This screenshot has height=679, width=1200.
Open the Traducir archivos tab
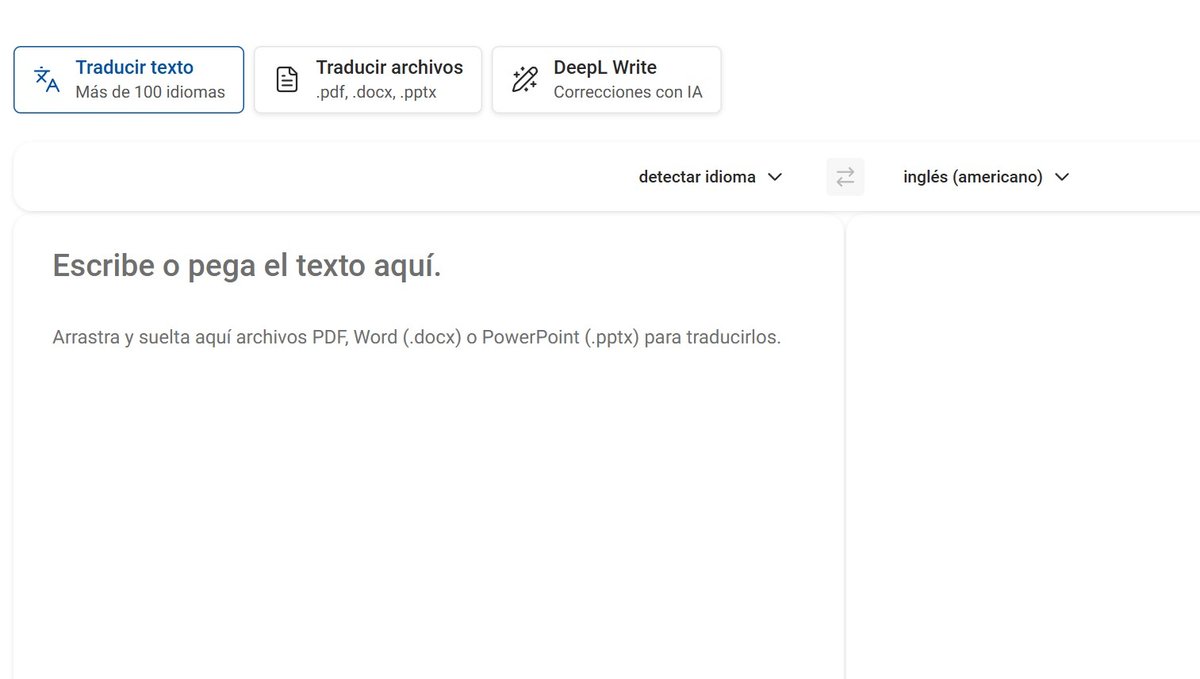389,68
